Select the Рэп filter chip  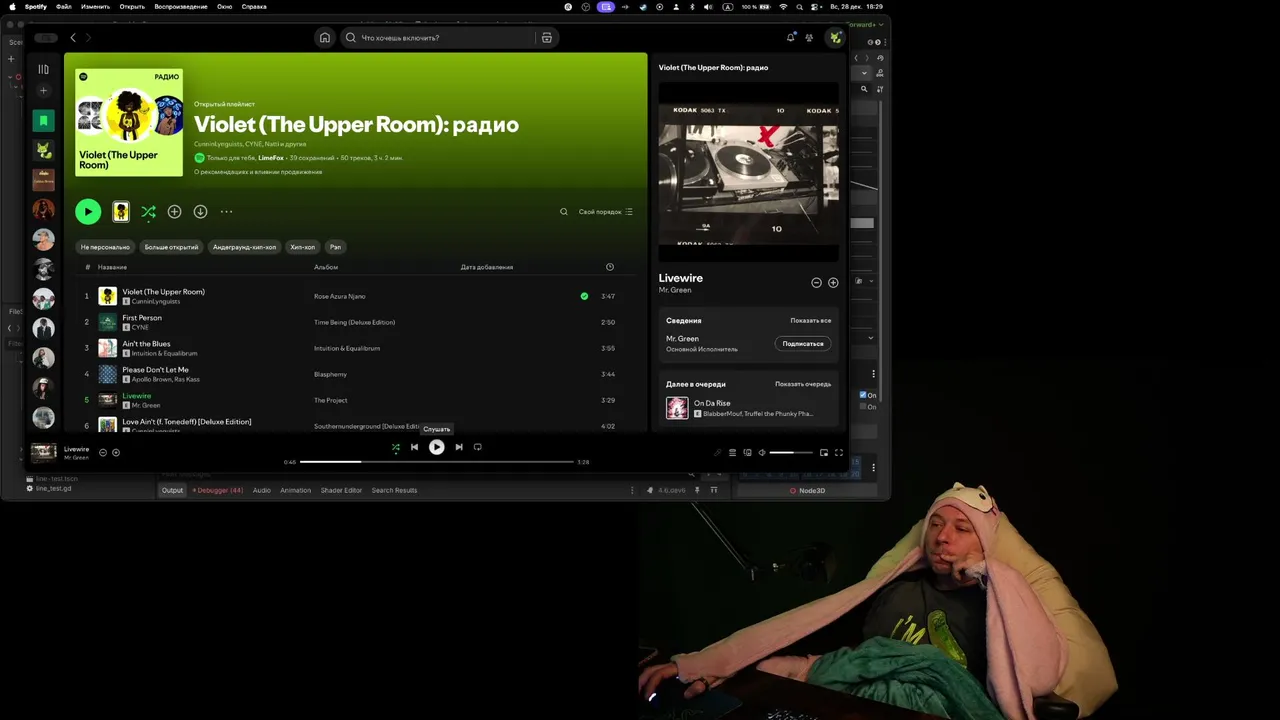(x=335, y=247)
